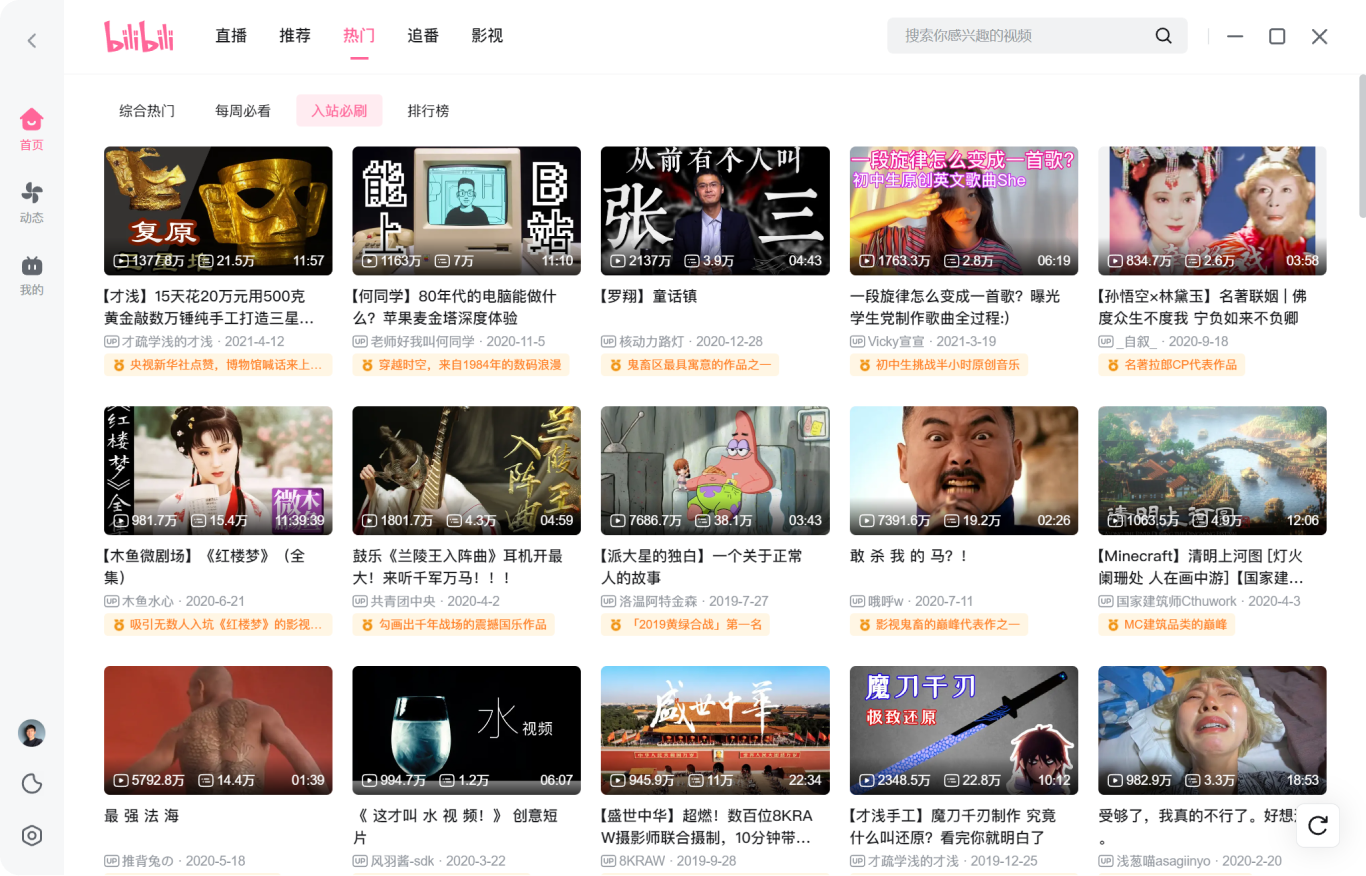This screenshot has width=1366, height=876.
Task: Enable night mode with the moon icon
Action: [x=31, y=784]
